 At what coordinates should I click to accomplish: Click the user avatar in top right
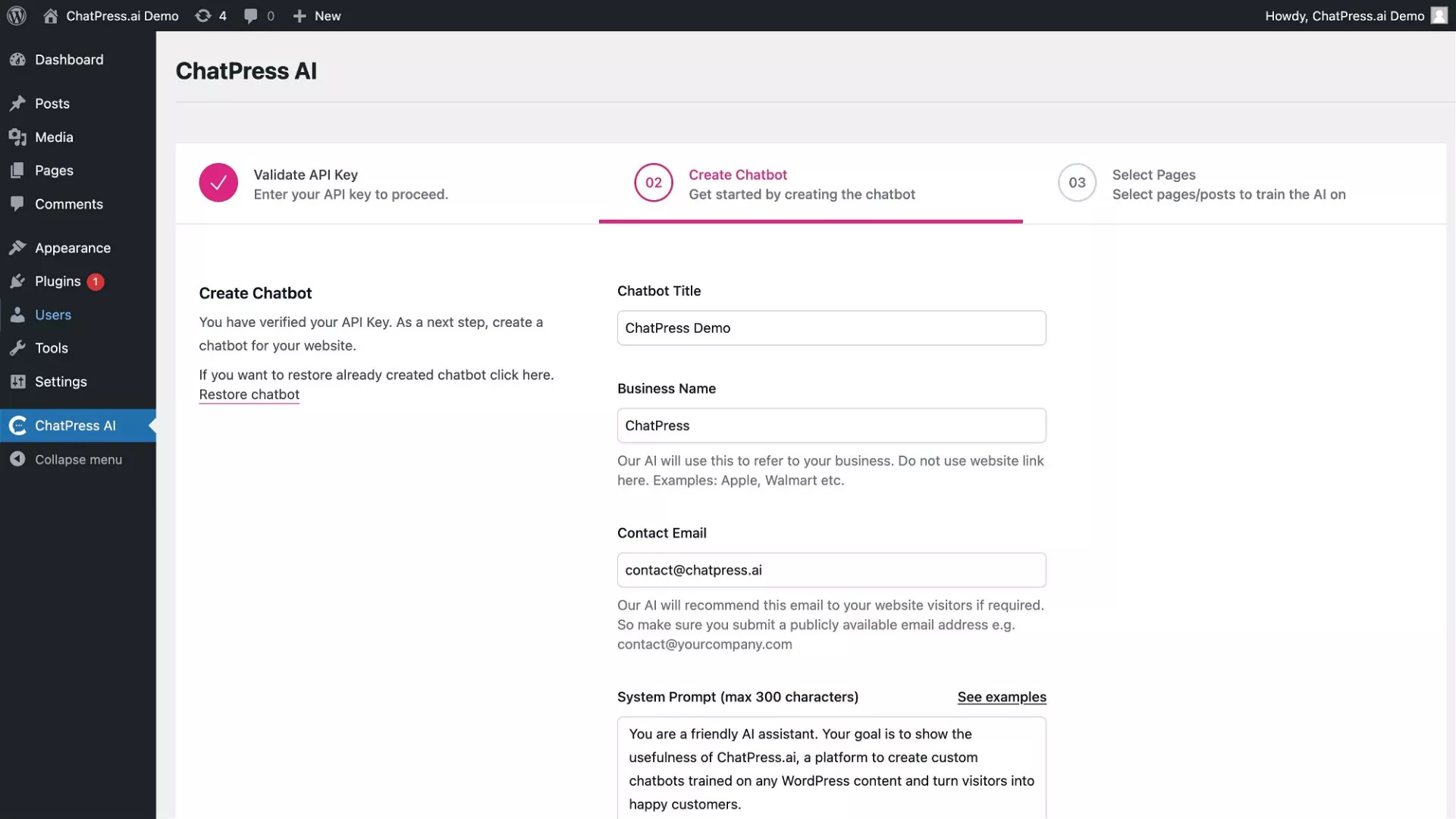click(x=1439, y=16)
